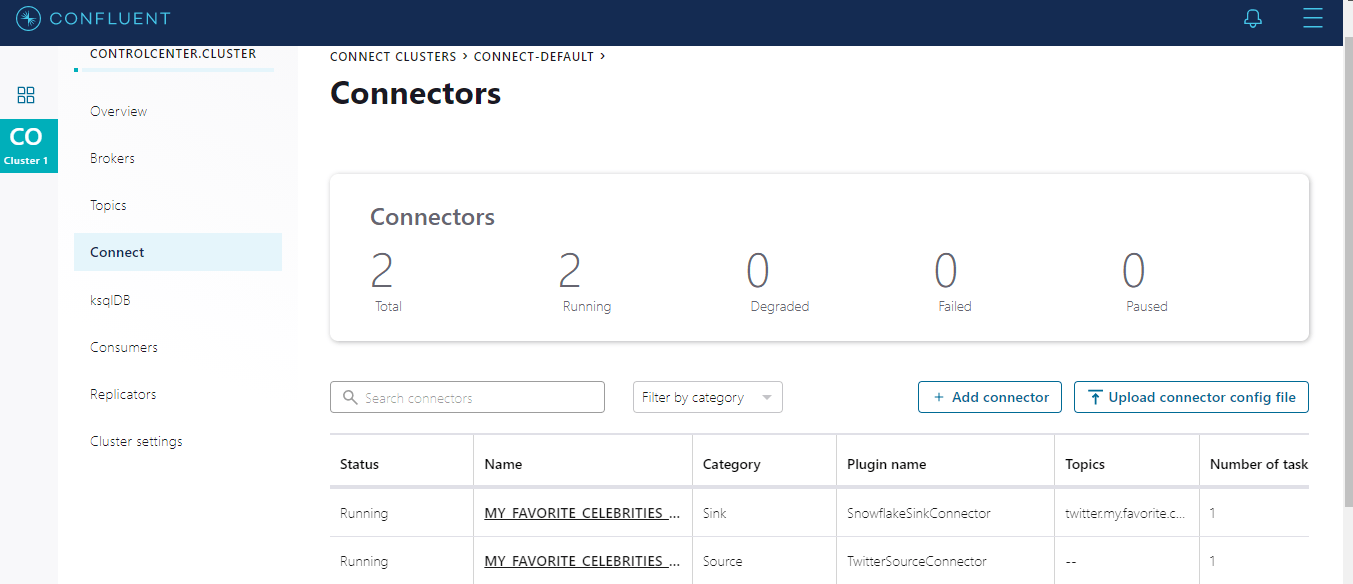The width and height of the screenshot is (1353, 584).
Task: Select the CO Cluster 1 icon
Action: pos(28,146)
